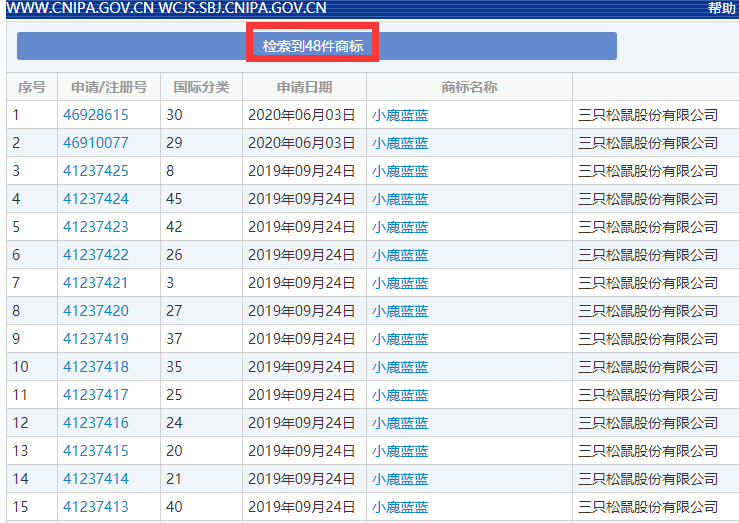Click the 申请/注册号 column header

pyautogui.click(x=109, y=87)
